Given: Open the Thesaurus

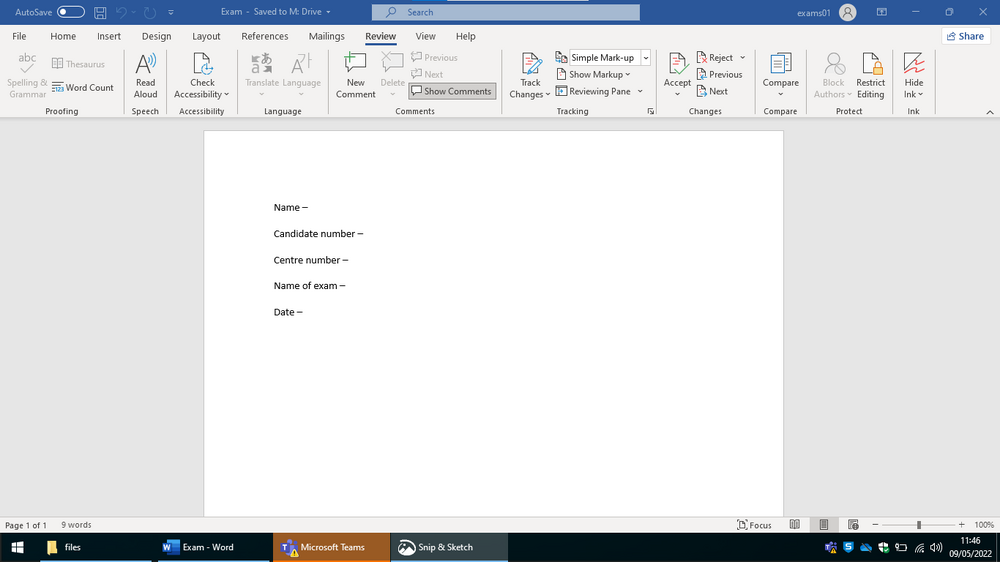Looking at the screenshot, I should pyautogui.click(x=78, y=64).
